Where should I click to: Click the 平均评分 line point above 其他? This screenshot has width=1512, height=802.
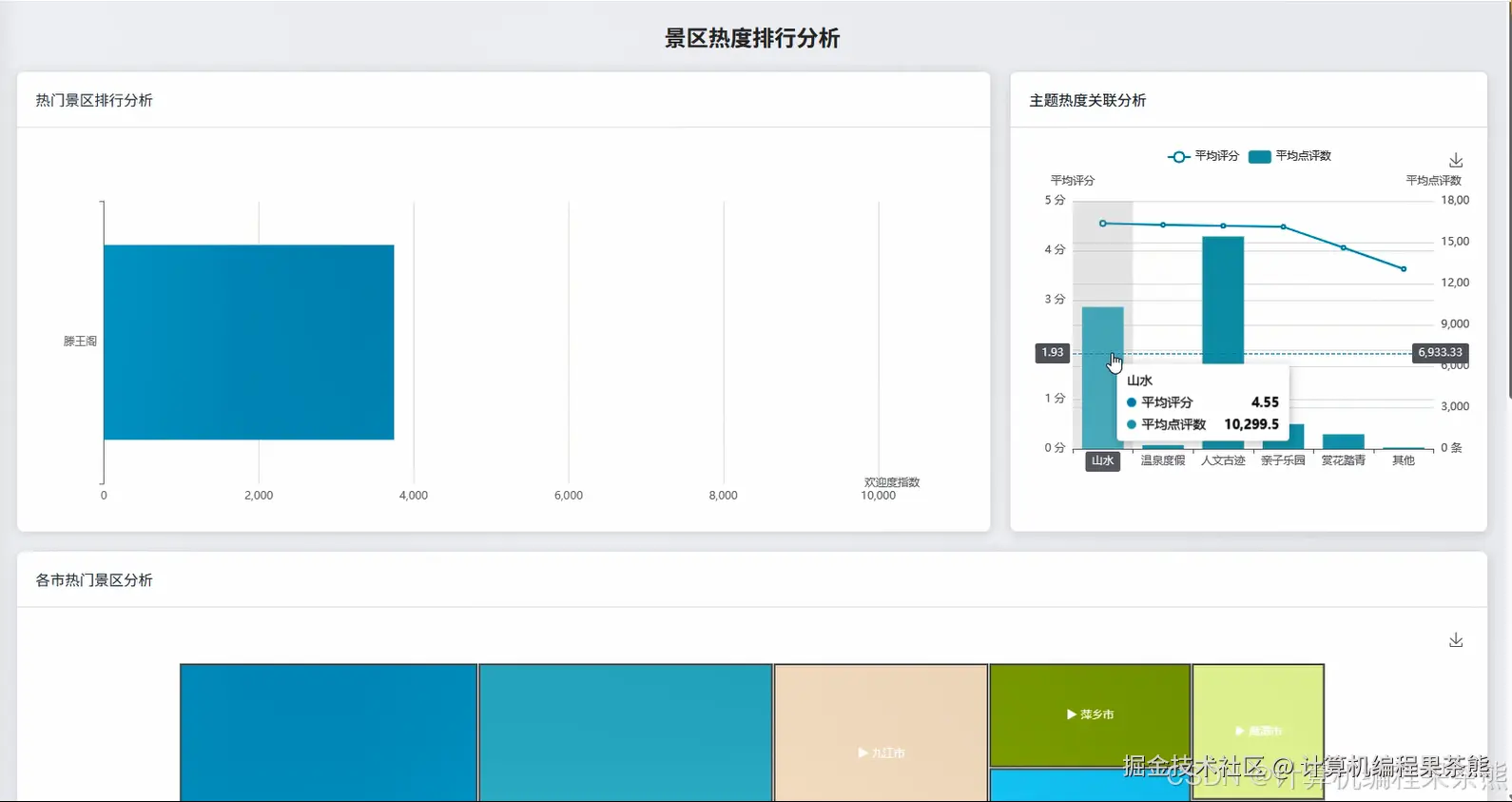pyautogui.click(x=1404, y=269)
